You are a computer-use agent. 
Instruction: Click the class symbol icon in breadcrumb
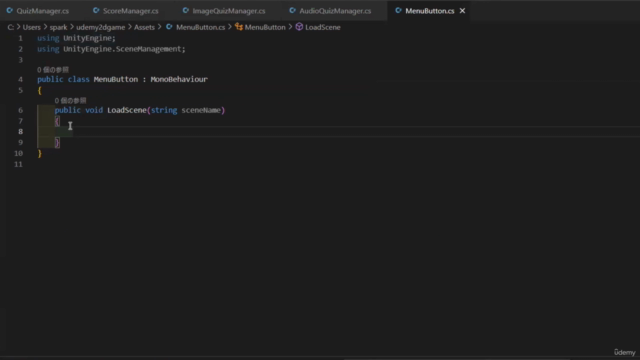[239, 27]
